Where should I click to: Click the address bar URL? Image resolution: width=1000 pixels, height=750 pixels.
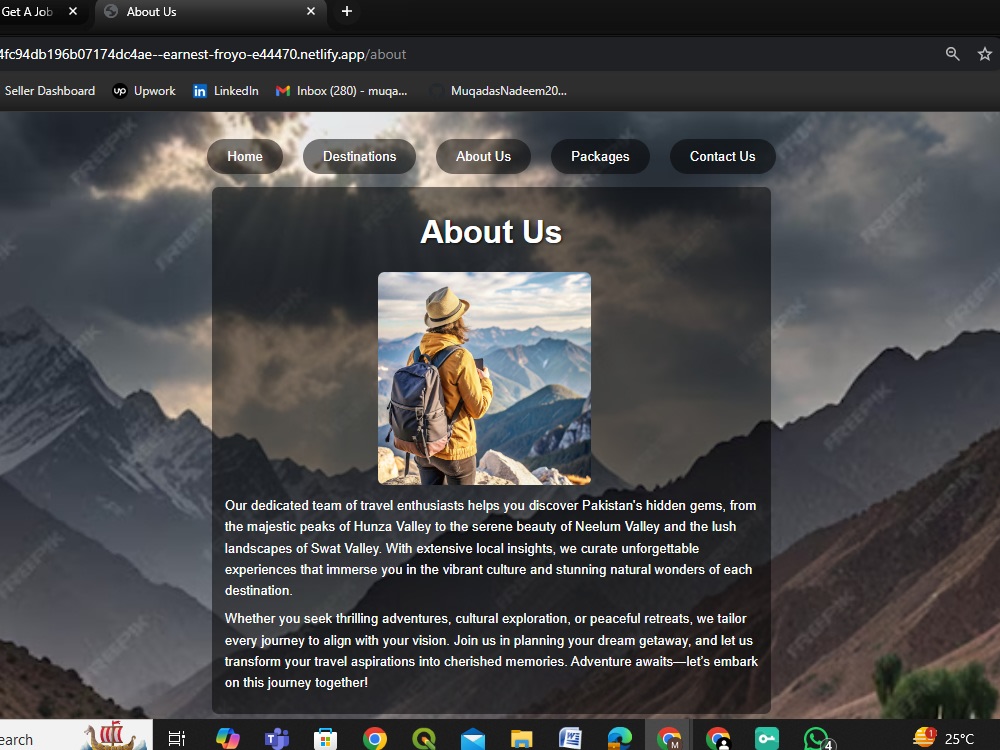click(x=203, y=54)
